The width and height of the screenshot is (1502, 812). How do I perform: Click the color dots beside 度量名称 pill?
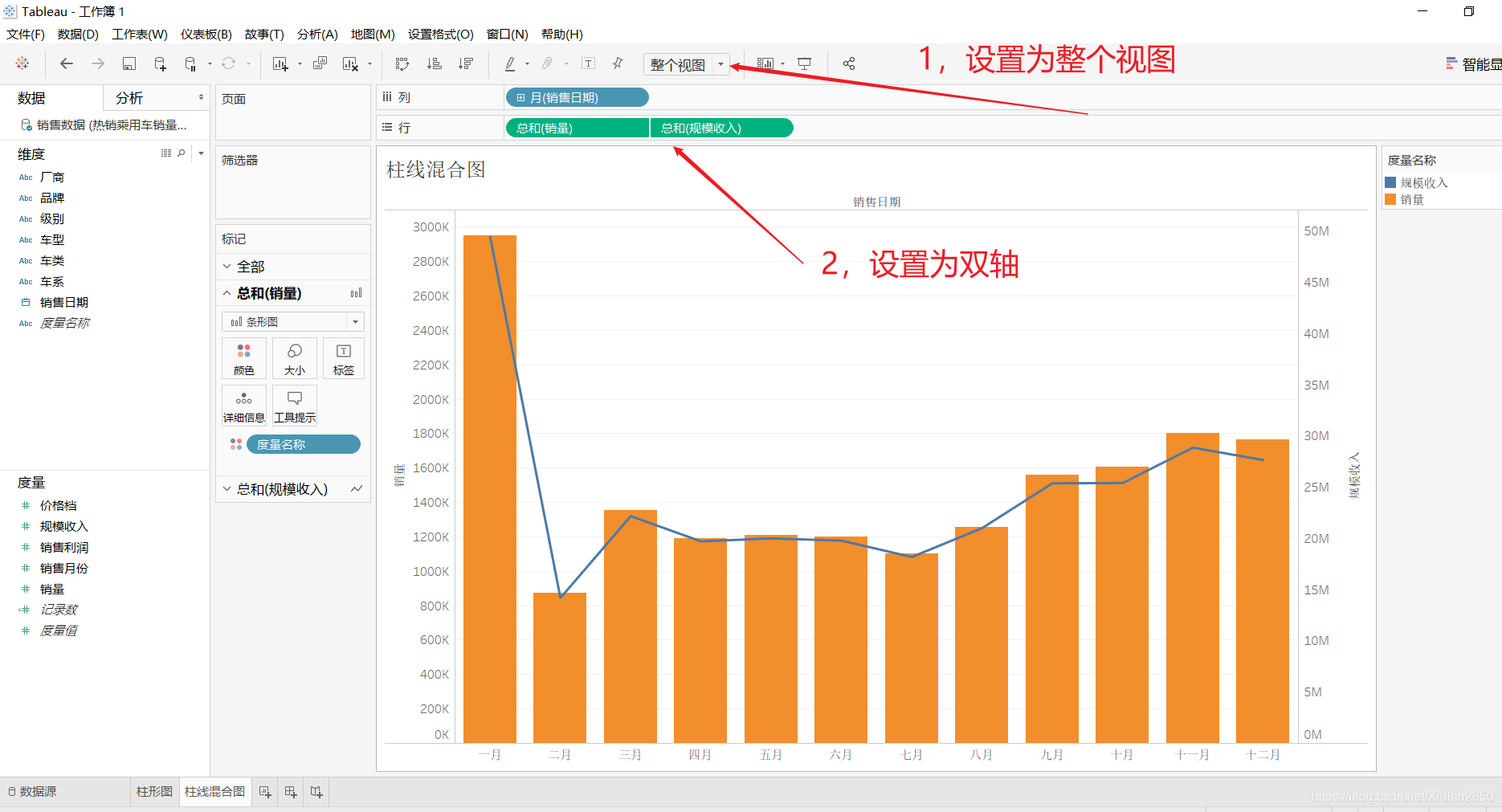coord(236,444)
